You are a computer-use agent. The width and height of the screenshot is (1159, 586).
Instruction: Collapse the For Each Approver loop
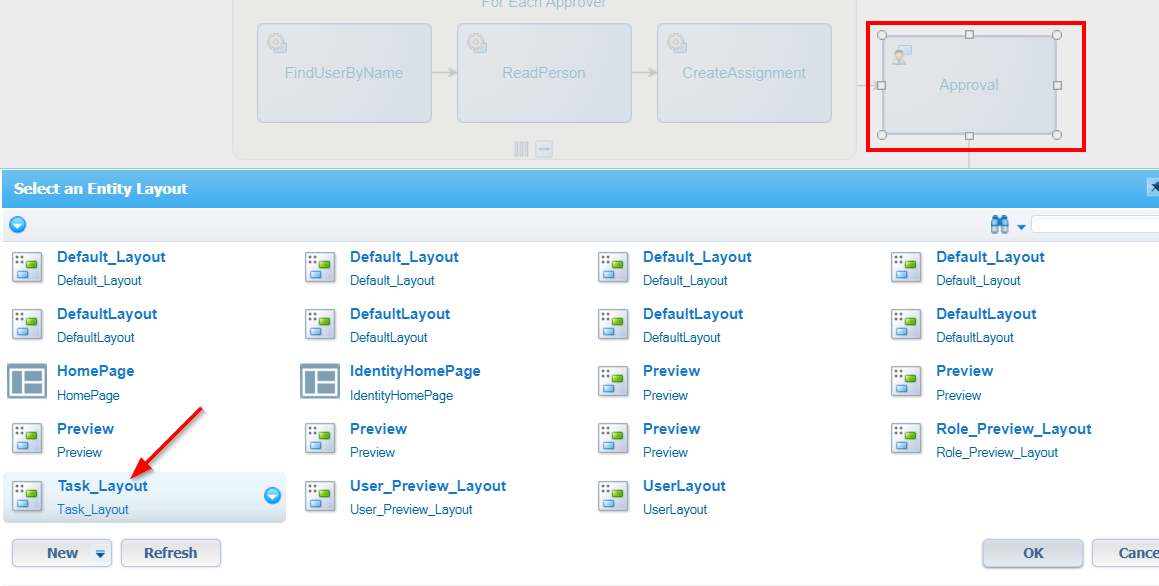(544, 149)
